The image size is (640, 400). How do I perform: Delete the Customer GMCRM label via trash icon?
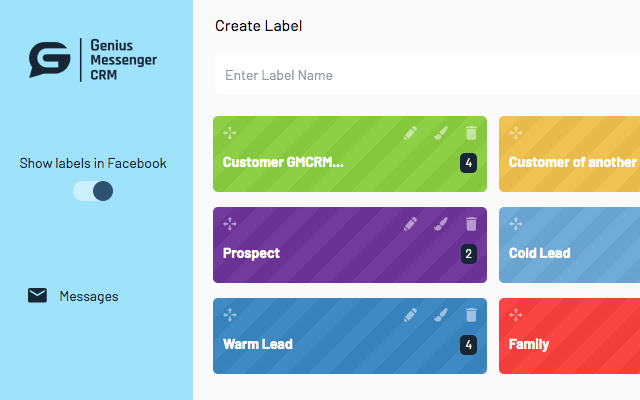[471, 133]
